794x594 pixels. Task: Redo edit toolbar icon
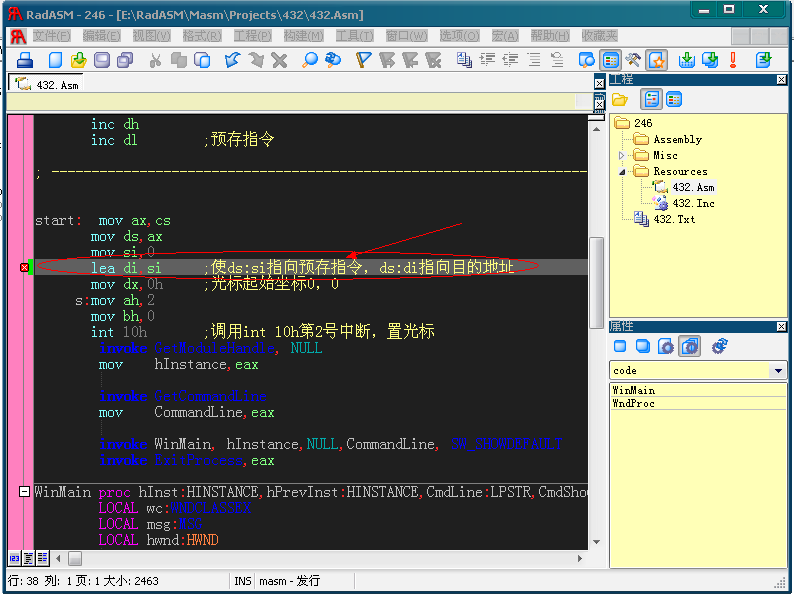256,60
